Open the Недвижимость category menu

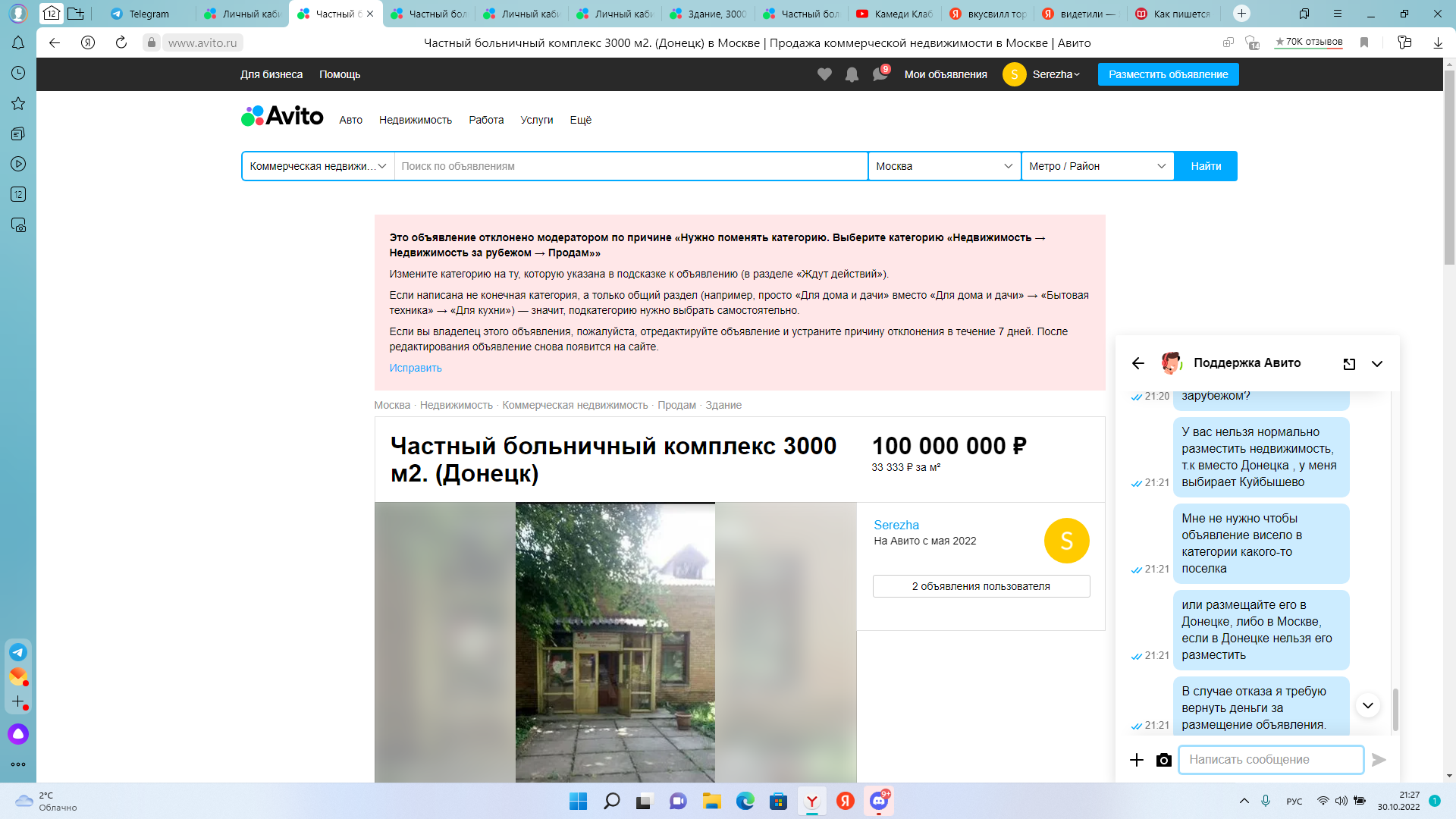[x=416, y=120]
